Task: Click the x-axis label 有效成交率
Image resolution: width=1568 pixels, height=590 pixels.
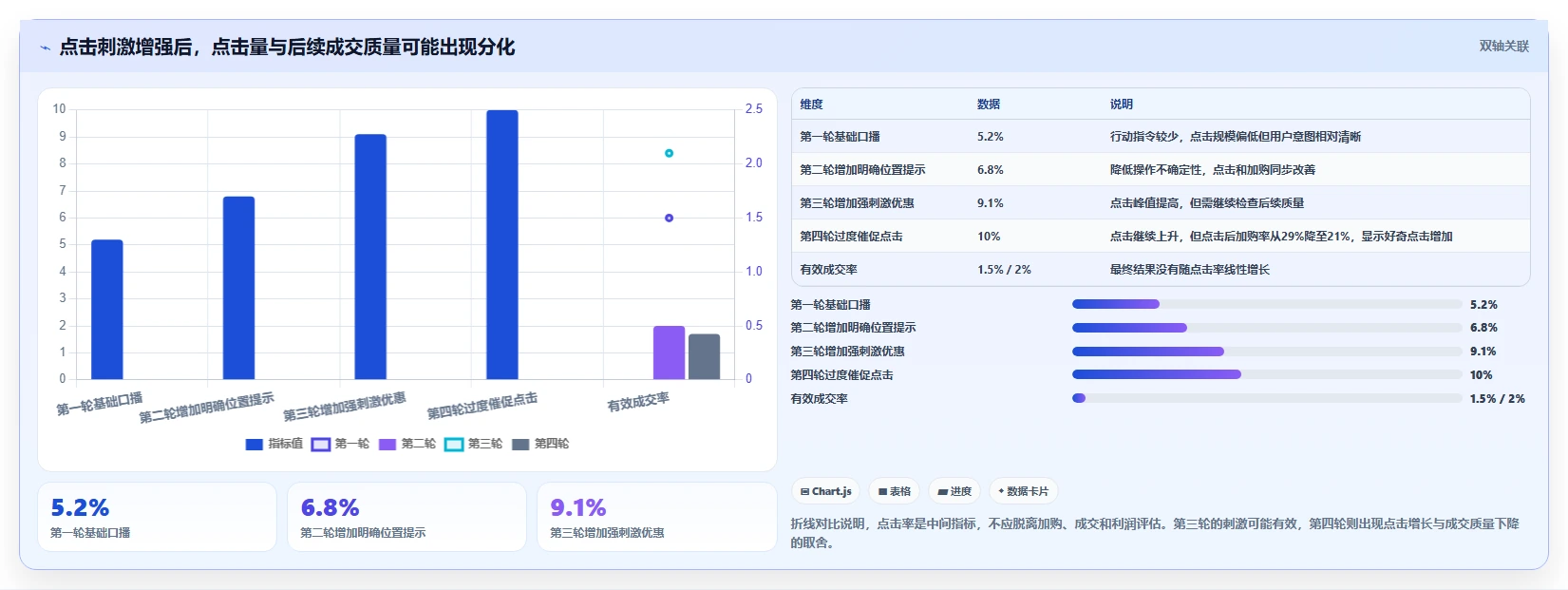Action: (x=638, y=402)
